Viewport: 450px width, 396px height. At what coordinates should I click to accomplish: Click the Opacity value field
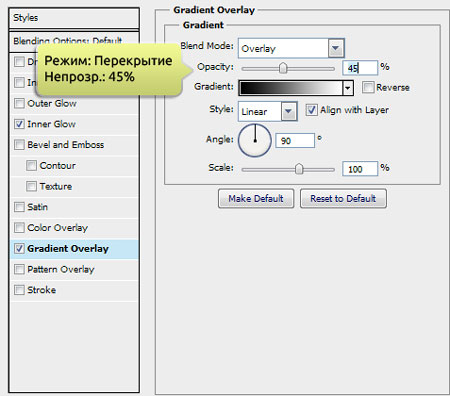[x=360, y=68]
